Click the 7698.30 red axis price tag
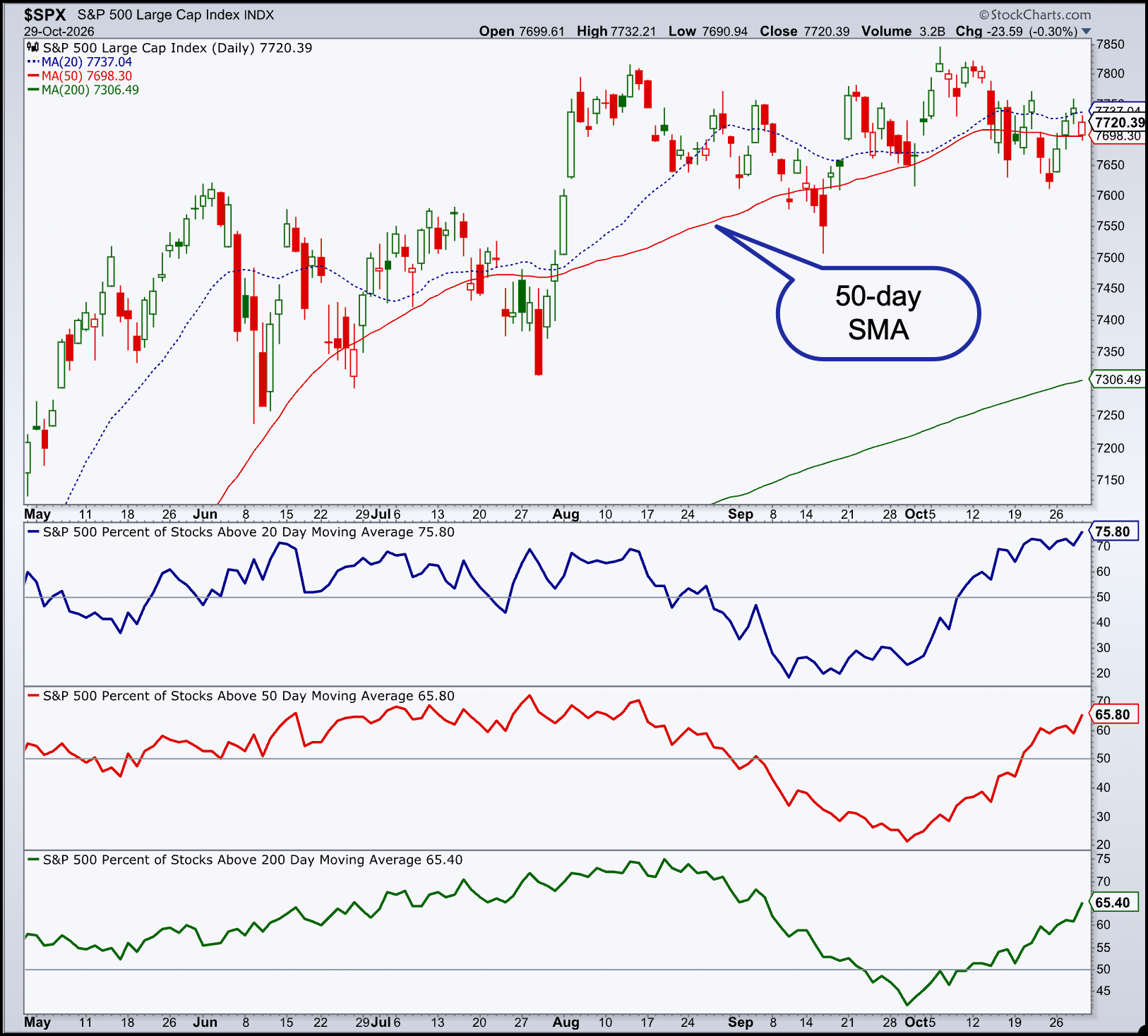The image size is (1148, 1036). point(1117,136)
